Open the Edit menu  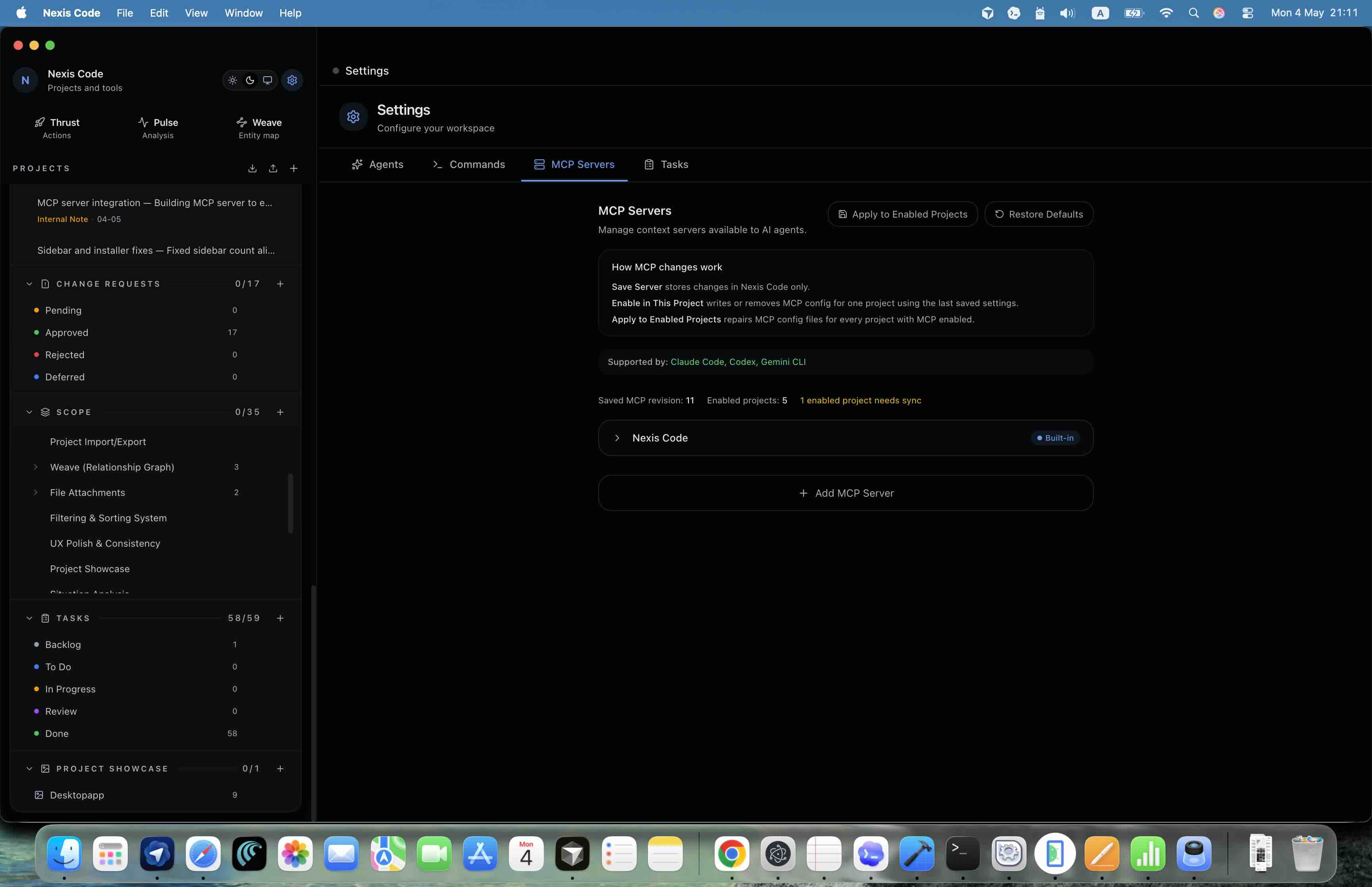click(159, 13)
